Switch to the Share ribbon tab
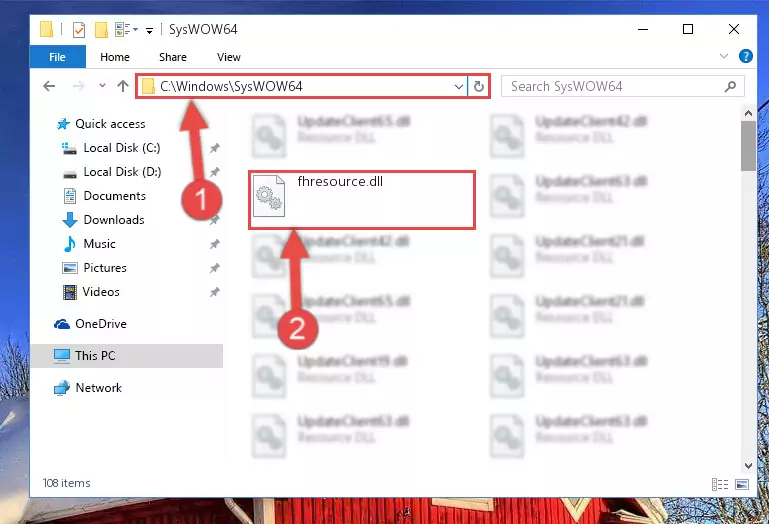Viewport: 769px width, 524px height. pyautogui.click(x=173, y=57)
